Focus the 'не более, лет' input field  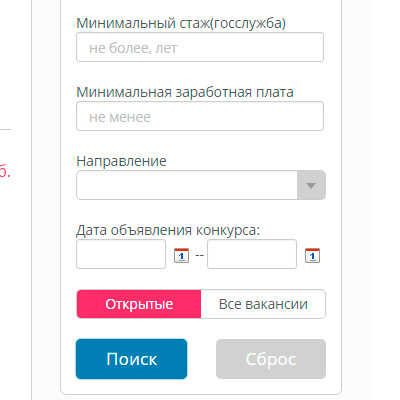click(200, 47)
